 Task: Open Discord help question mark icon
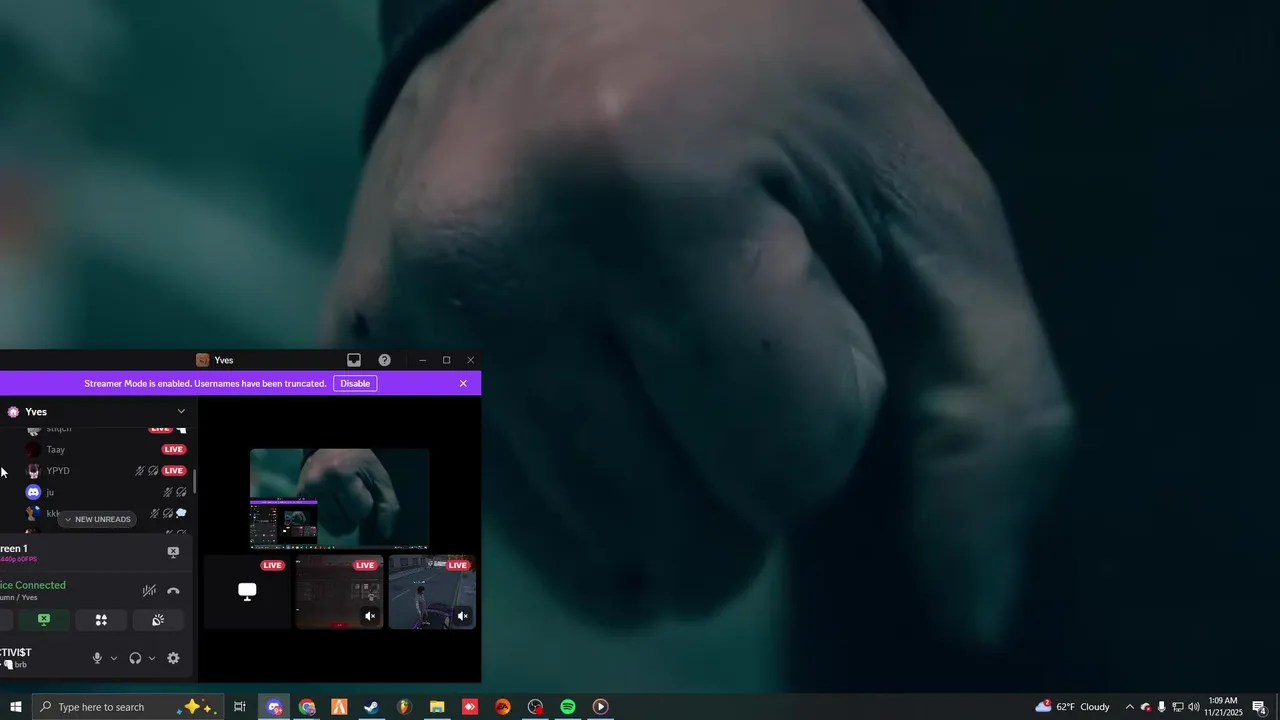384,360
